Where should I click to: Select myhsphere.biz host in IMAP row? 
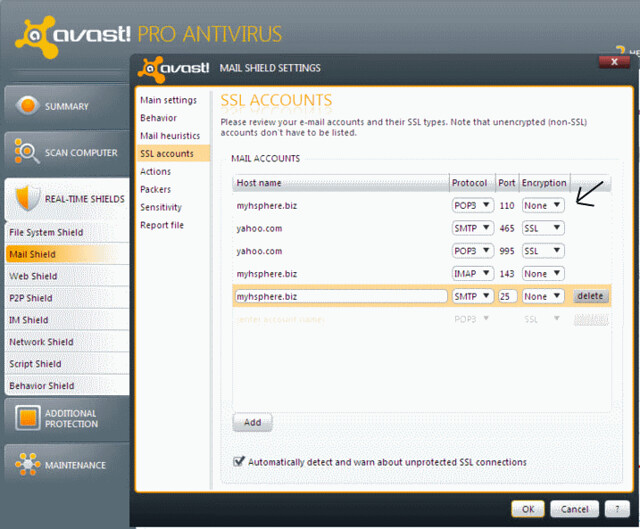click(267, 274)
